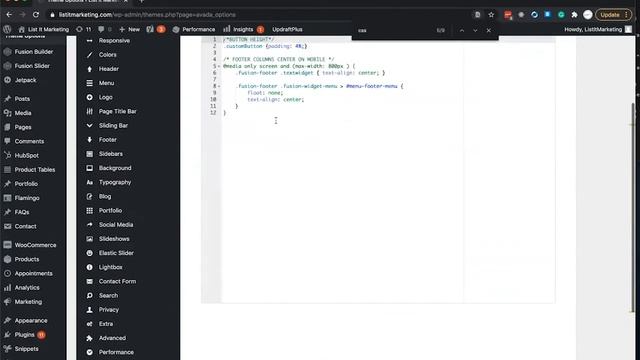
Task: Open Typography options
Action: point(115,182)
